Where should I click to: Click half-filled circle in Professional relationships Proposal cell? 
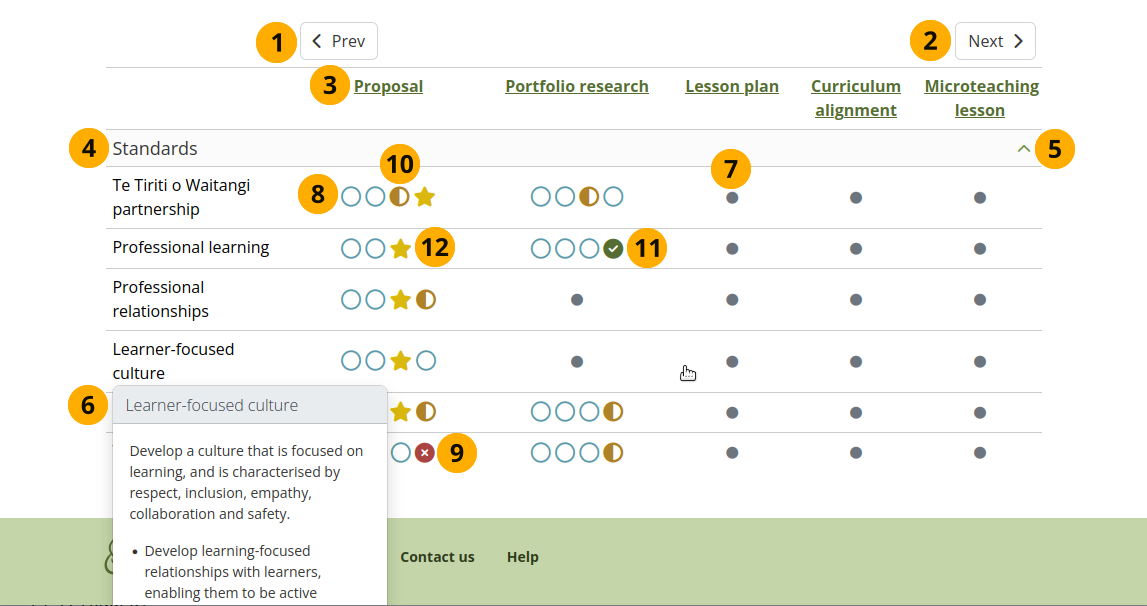coord(426,299)
